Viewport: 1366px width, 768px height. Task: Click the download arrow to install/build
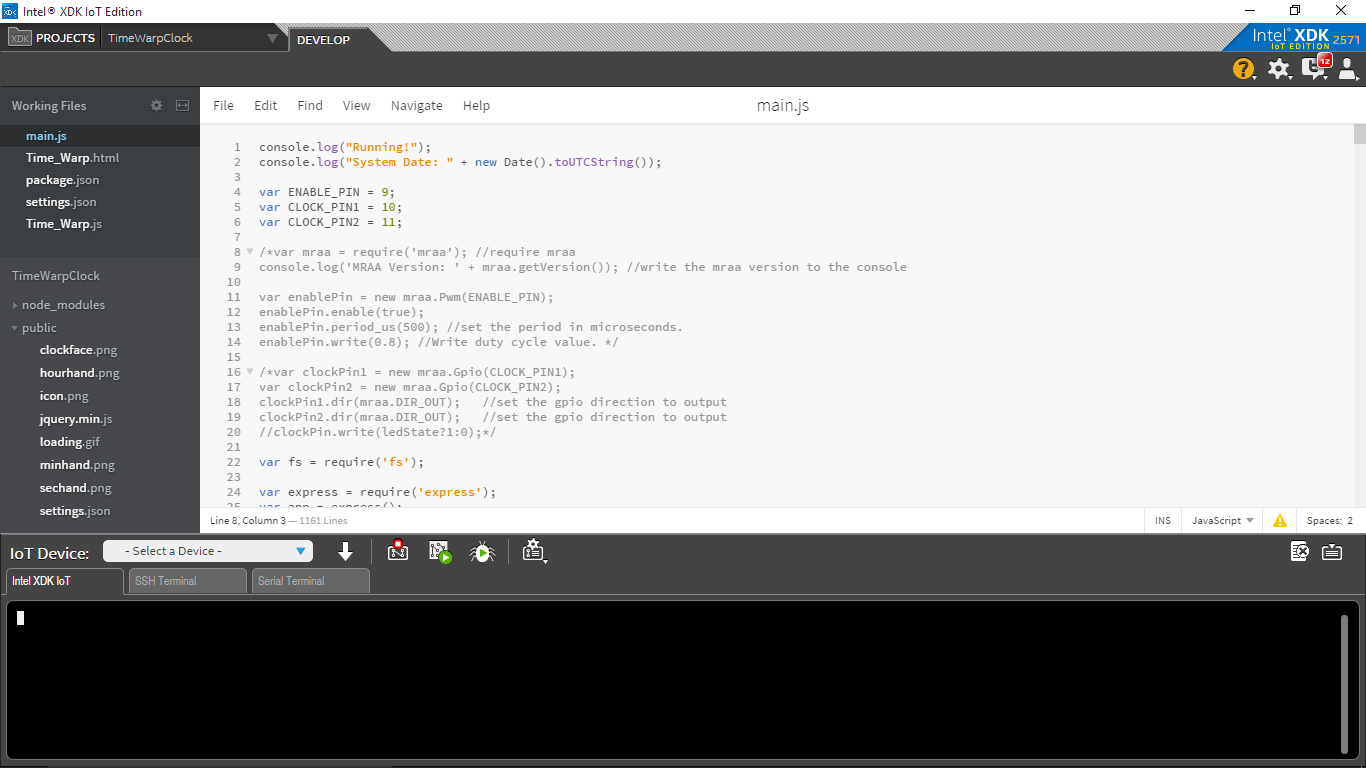(346, 551)
